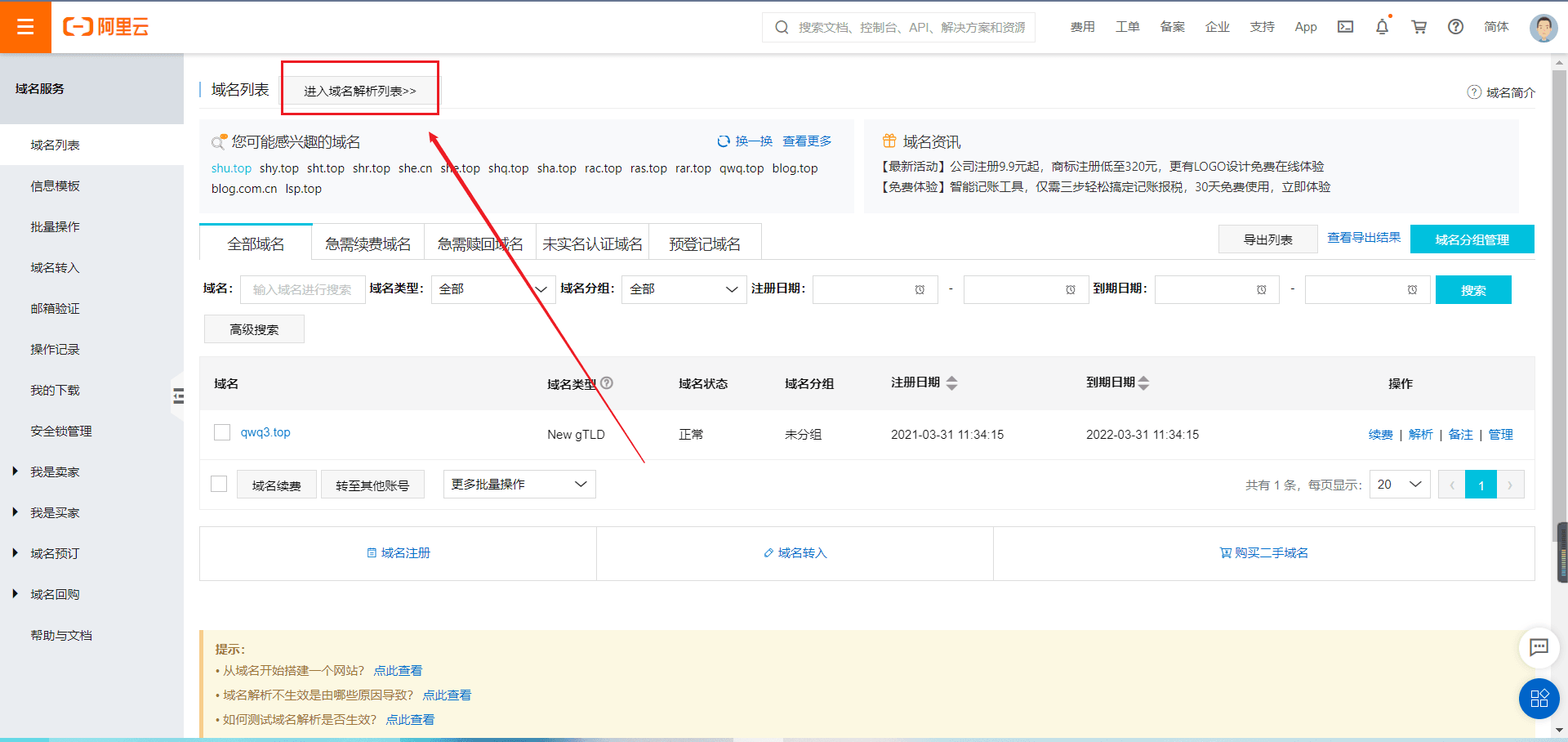
Task: Open the user avatar profile menu
Action: pos(1543,27)
